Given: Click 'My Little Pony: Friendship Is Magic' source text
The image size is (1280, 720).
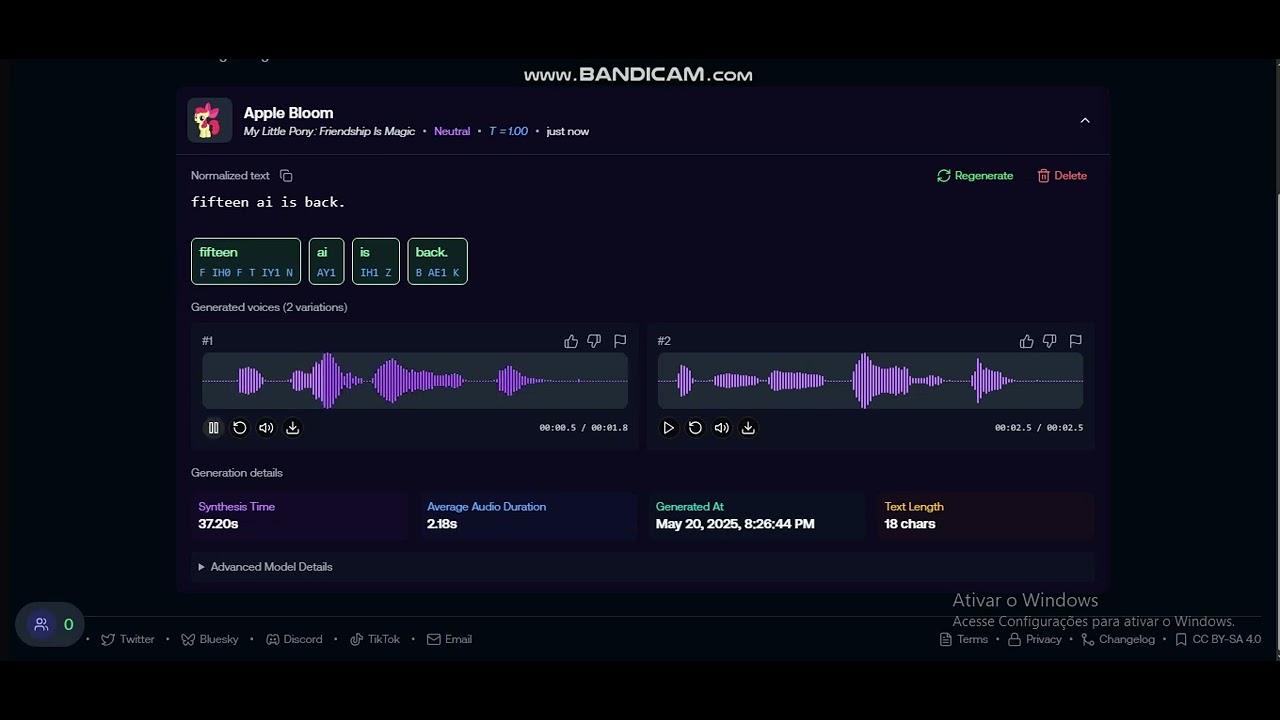Looking at the screenshot, I should pos(329,132).
